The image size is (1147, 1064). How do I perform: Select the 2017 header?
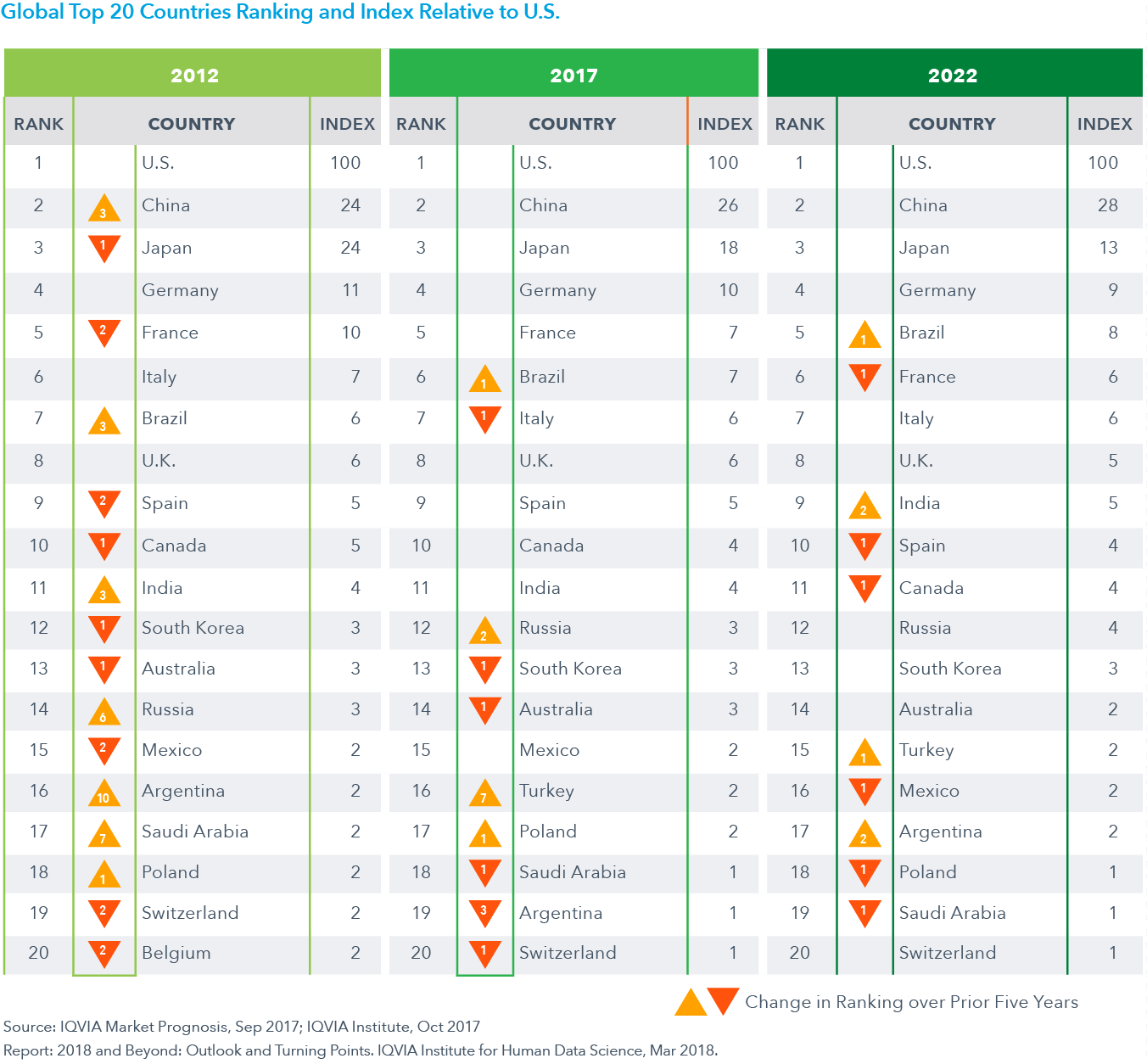tap(573, 75)
